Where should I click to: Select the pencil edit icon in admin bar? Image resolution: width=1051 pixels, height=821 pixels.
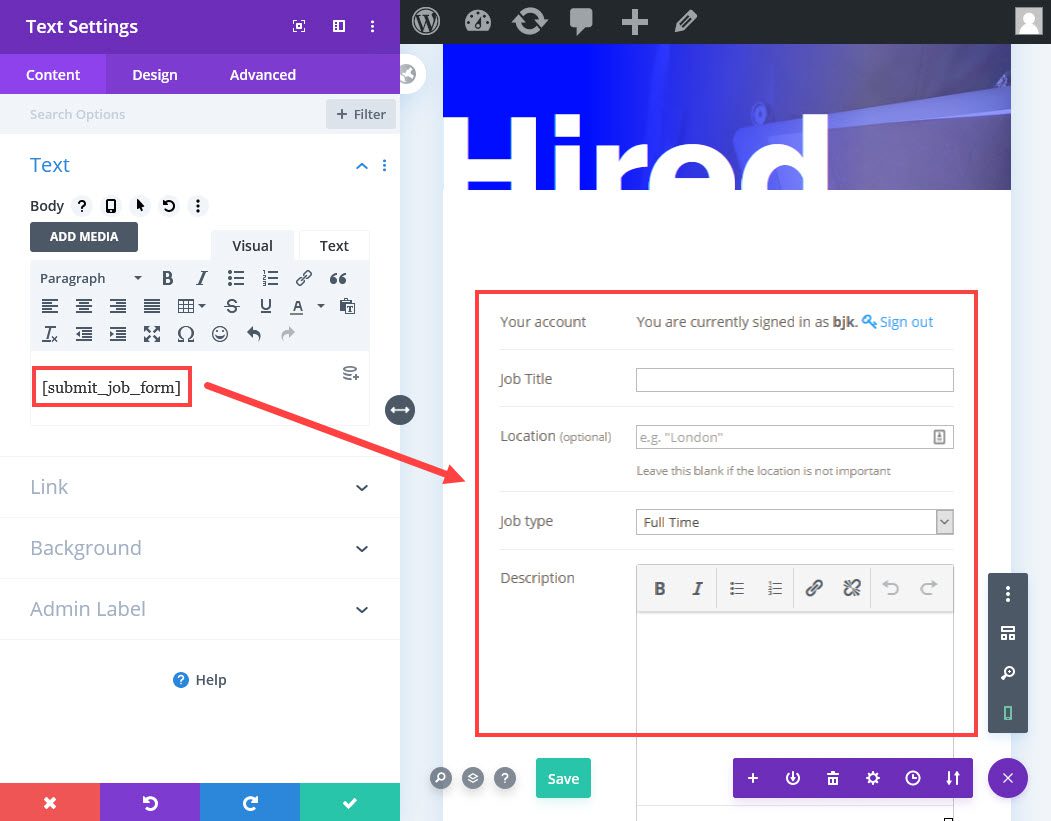[x=685, y=20]
